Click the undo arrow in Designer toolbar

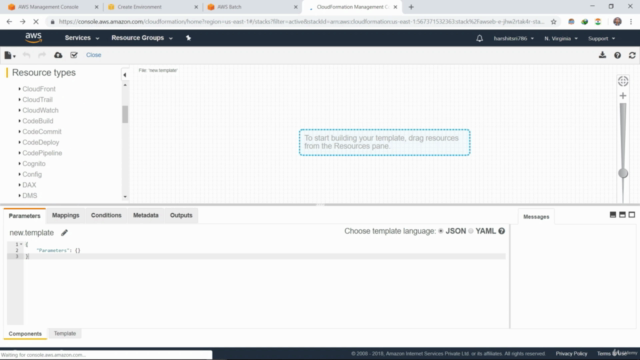point(27,55)
